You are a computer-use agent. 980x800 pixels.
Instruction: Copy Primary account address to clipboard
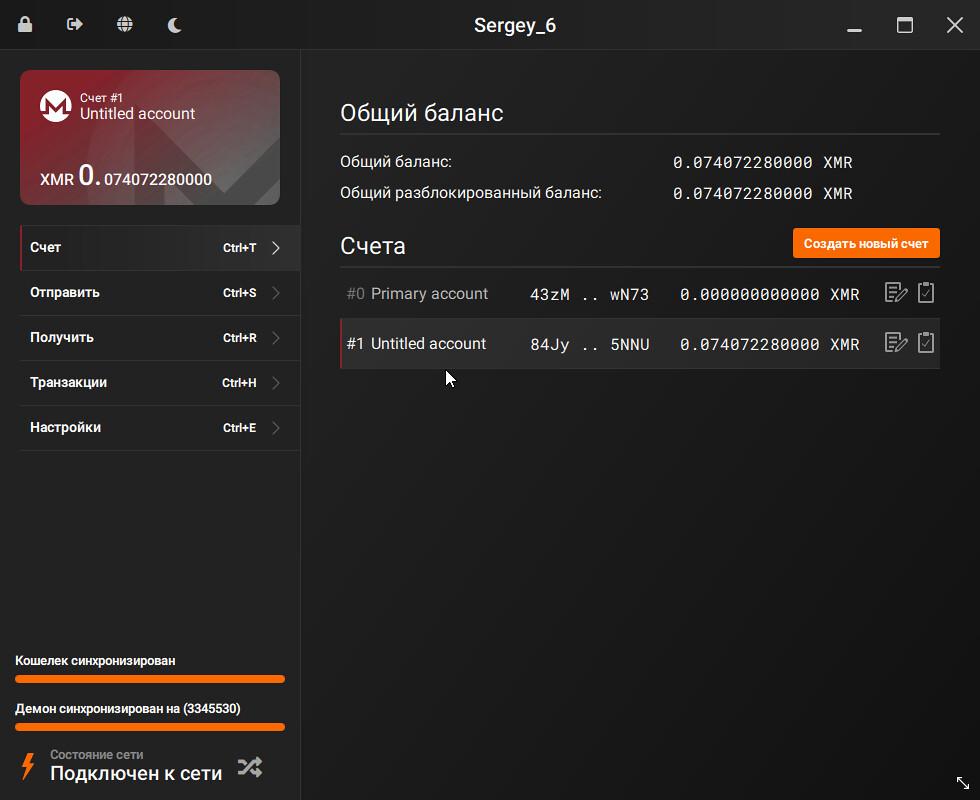(926, 293)
